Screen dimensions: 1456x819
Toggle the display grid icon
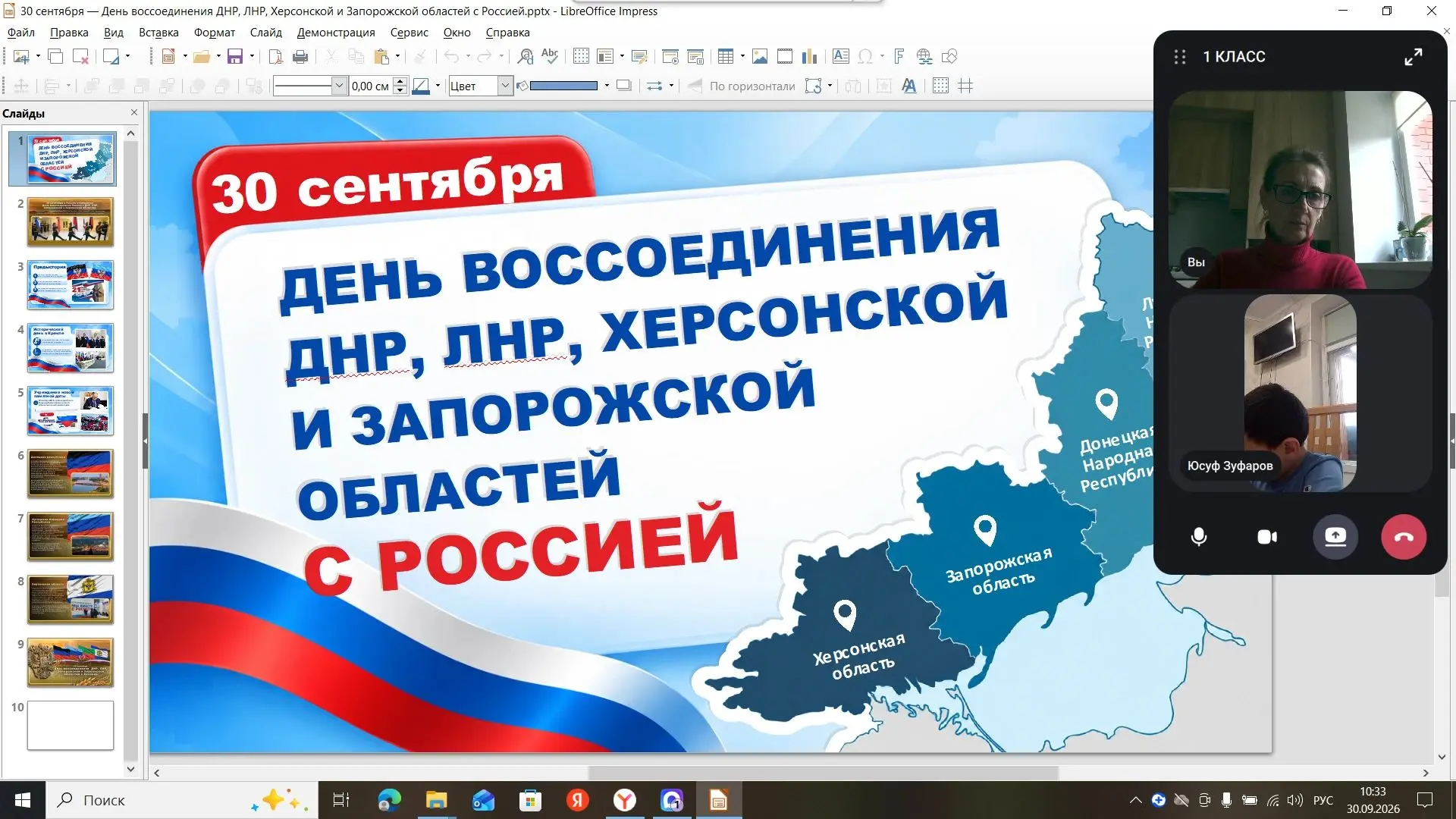pyautogui.click(x=581, y=56)
